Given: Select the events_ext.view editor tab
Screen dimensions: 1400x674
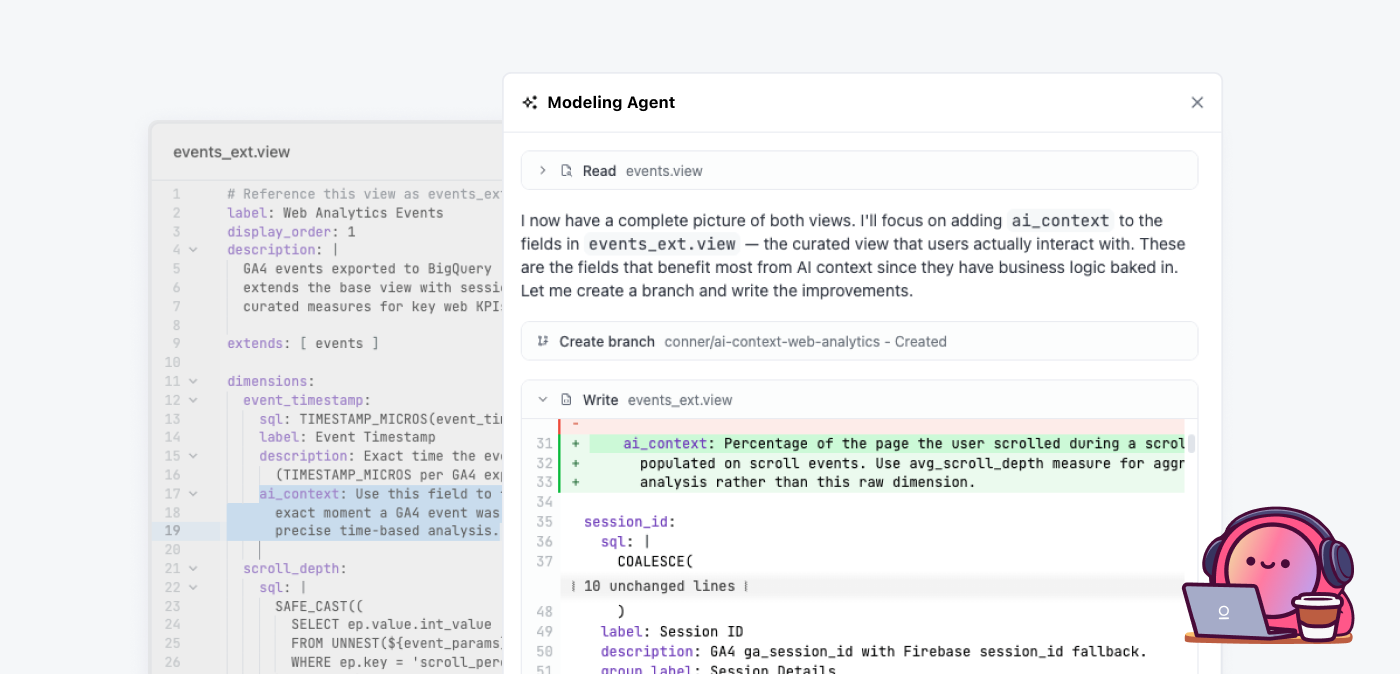Looking at the screenshot, I should 232,152.
